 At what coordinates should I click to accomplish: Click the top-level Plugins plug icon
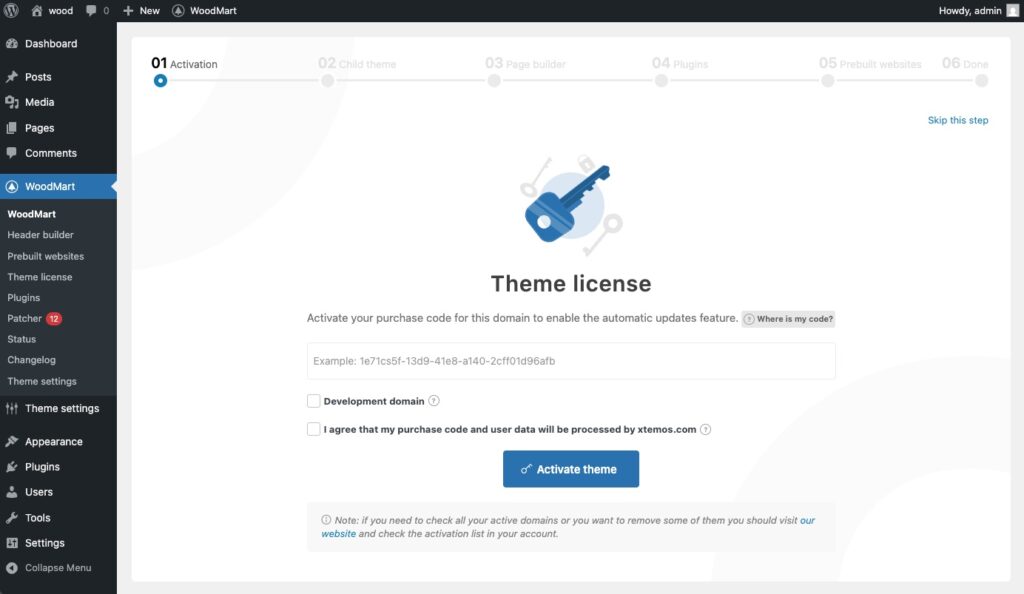pyautogui.click(x=12, y=467)
